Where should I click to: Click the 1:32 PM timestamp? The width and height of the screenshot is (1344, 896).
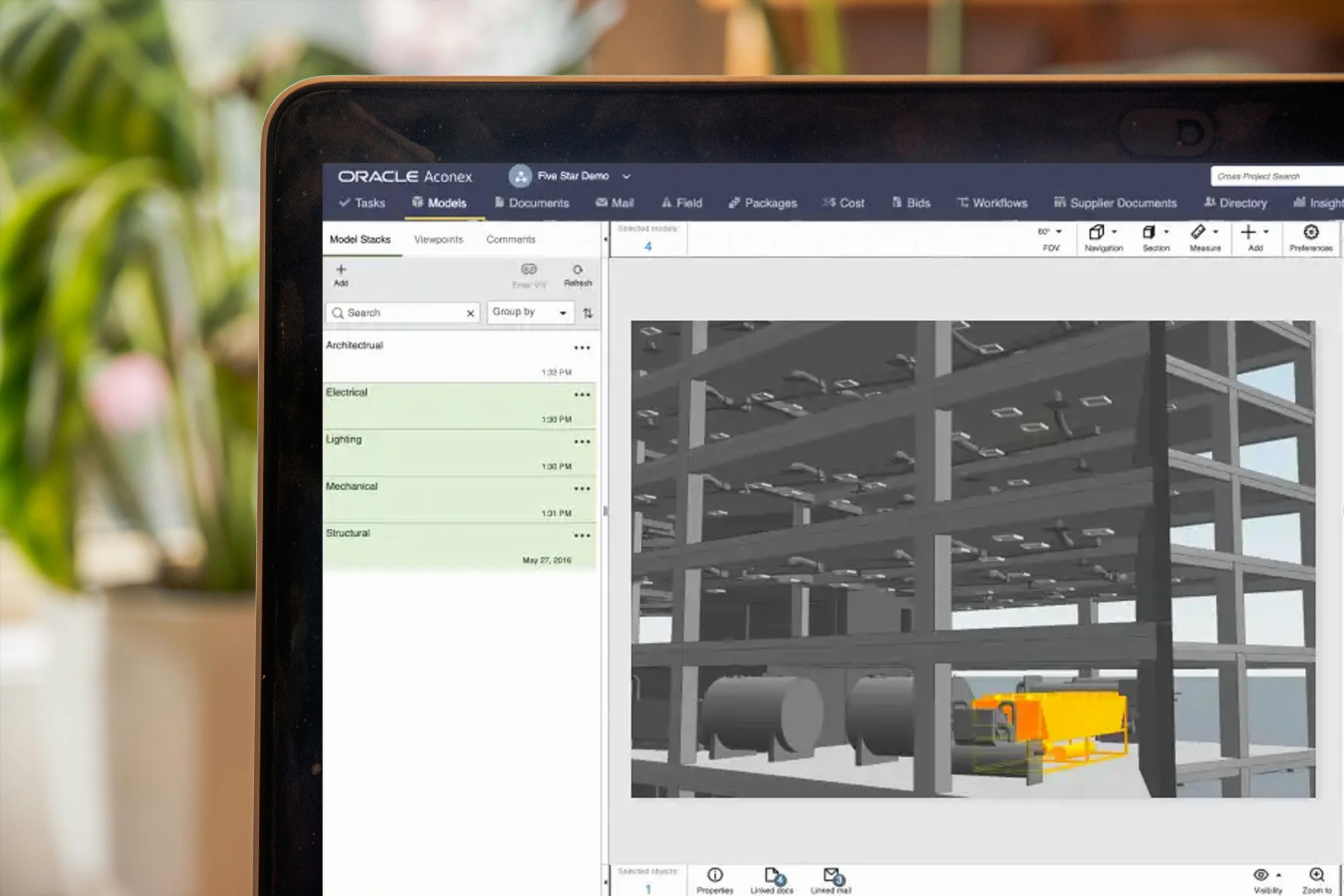[557, 372]
